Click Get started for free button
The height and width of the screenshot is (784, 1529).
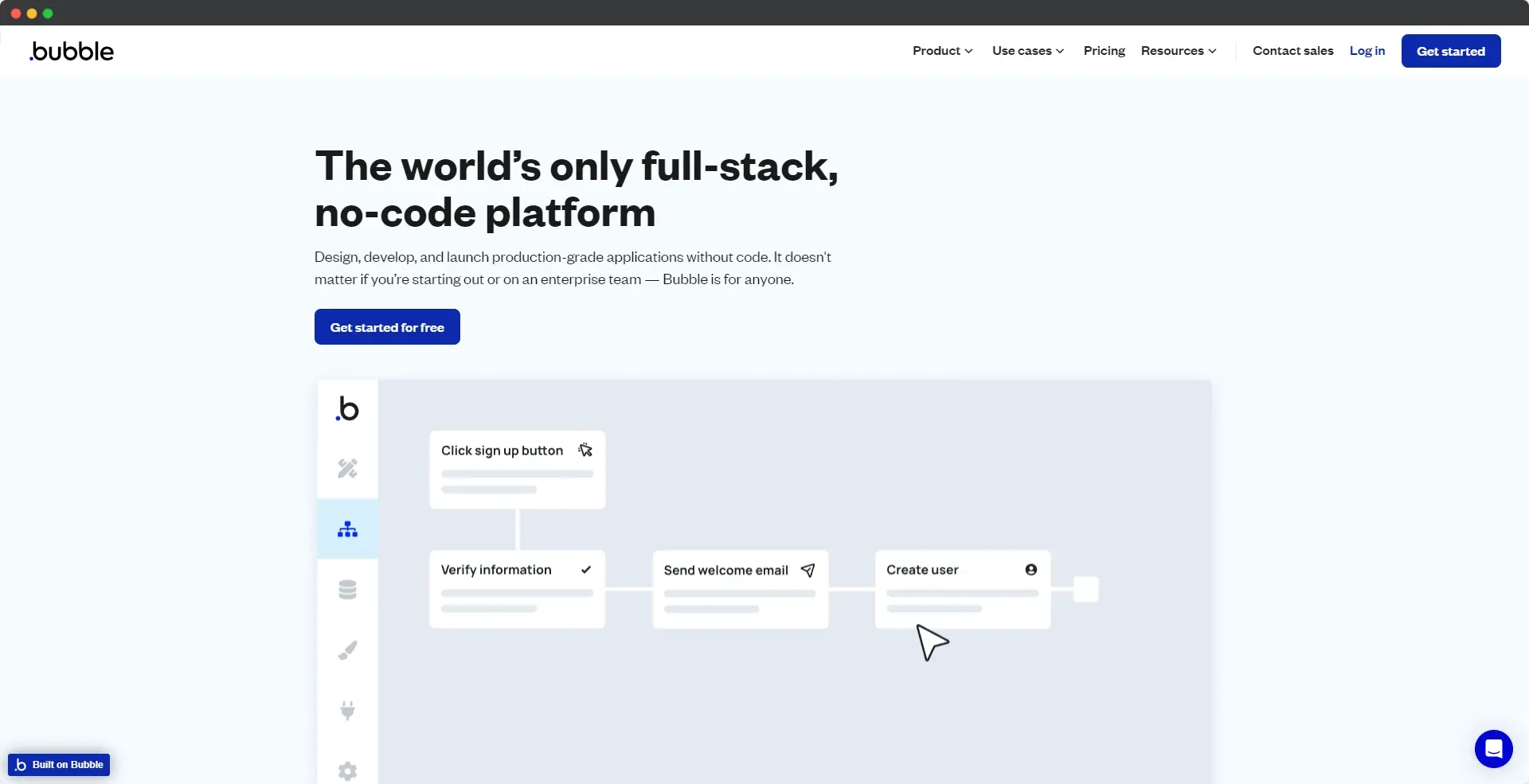click(387, 327)
